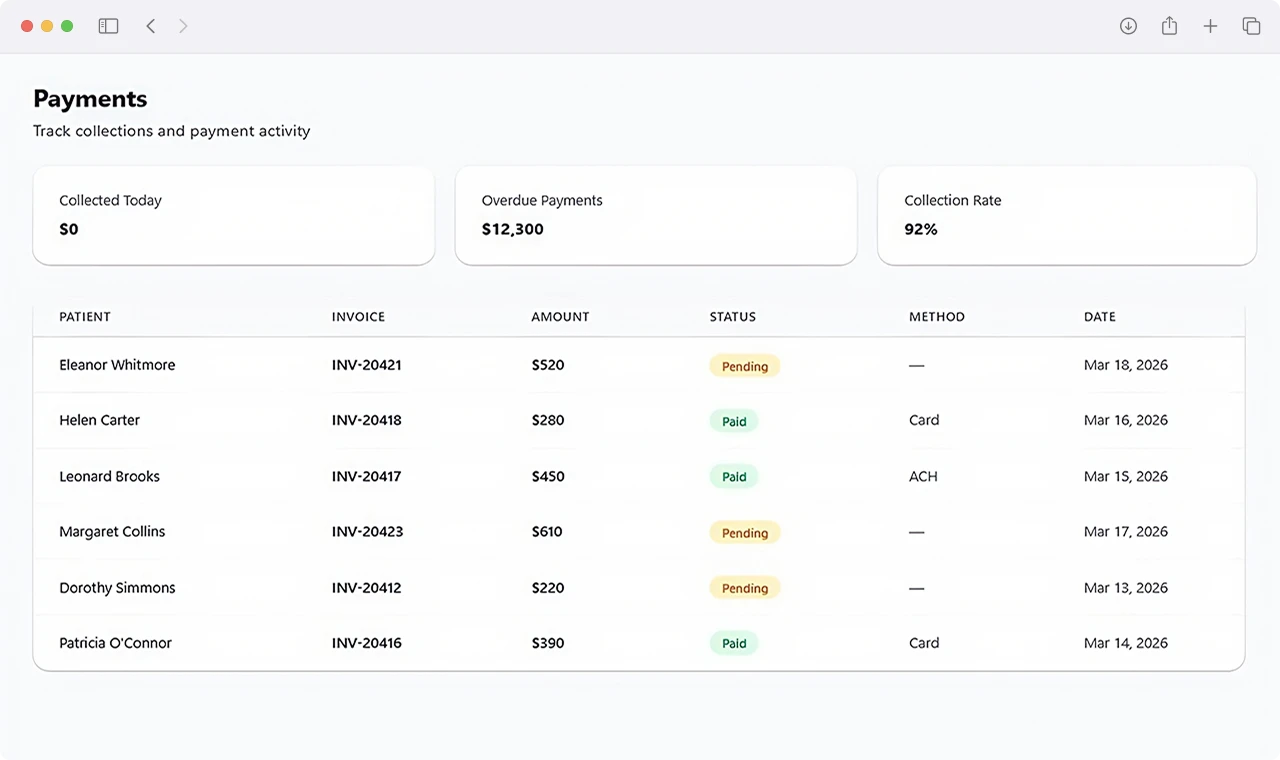The image size is (1280, 760).
Task: Show the tab overview icon
Action: (1251, 26)
